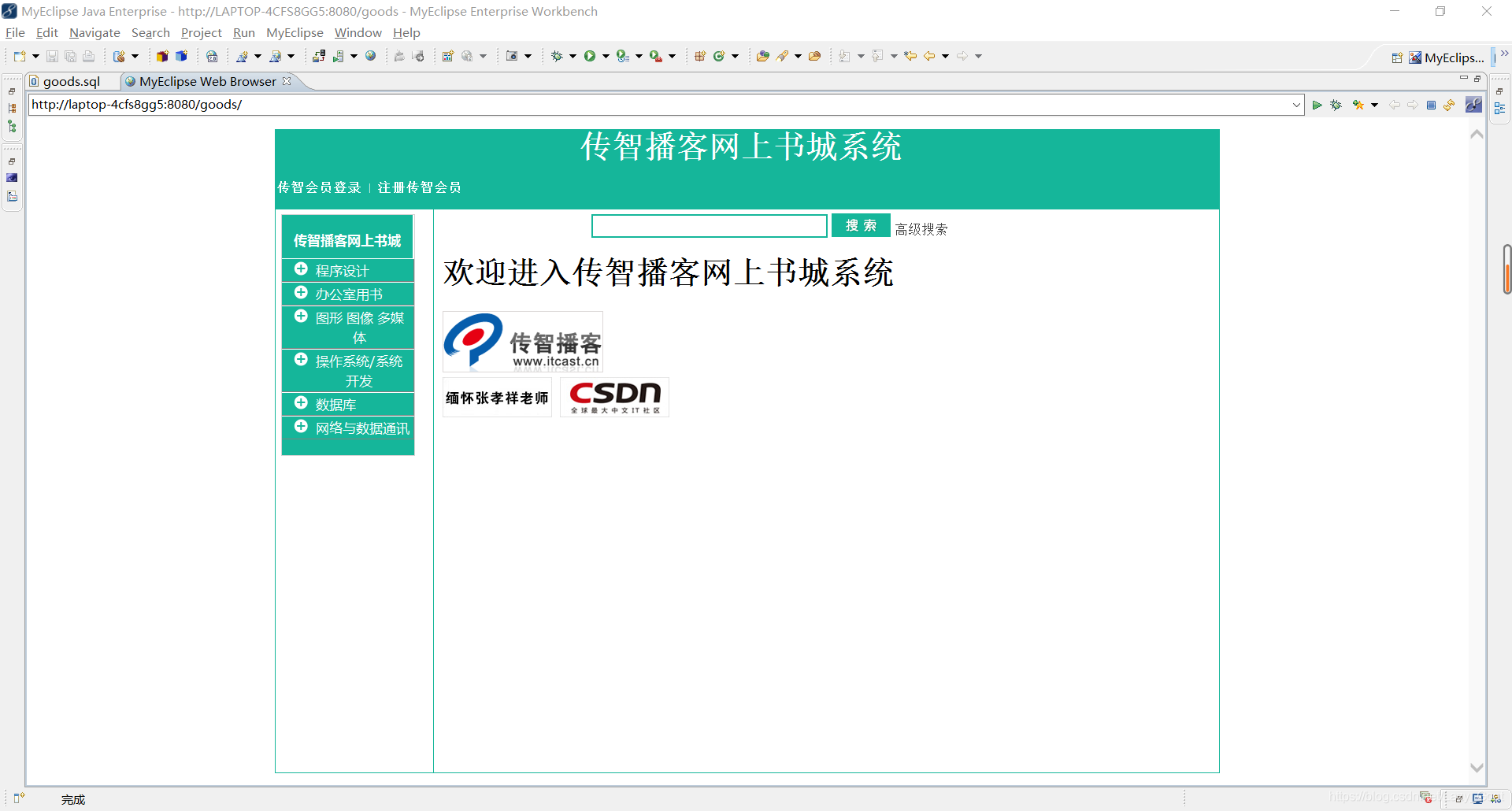Click the 传智播客网上书城 sidebar heading

(x=347, y=240)
